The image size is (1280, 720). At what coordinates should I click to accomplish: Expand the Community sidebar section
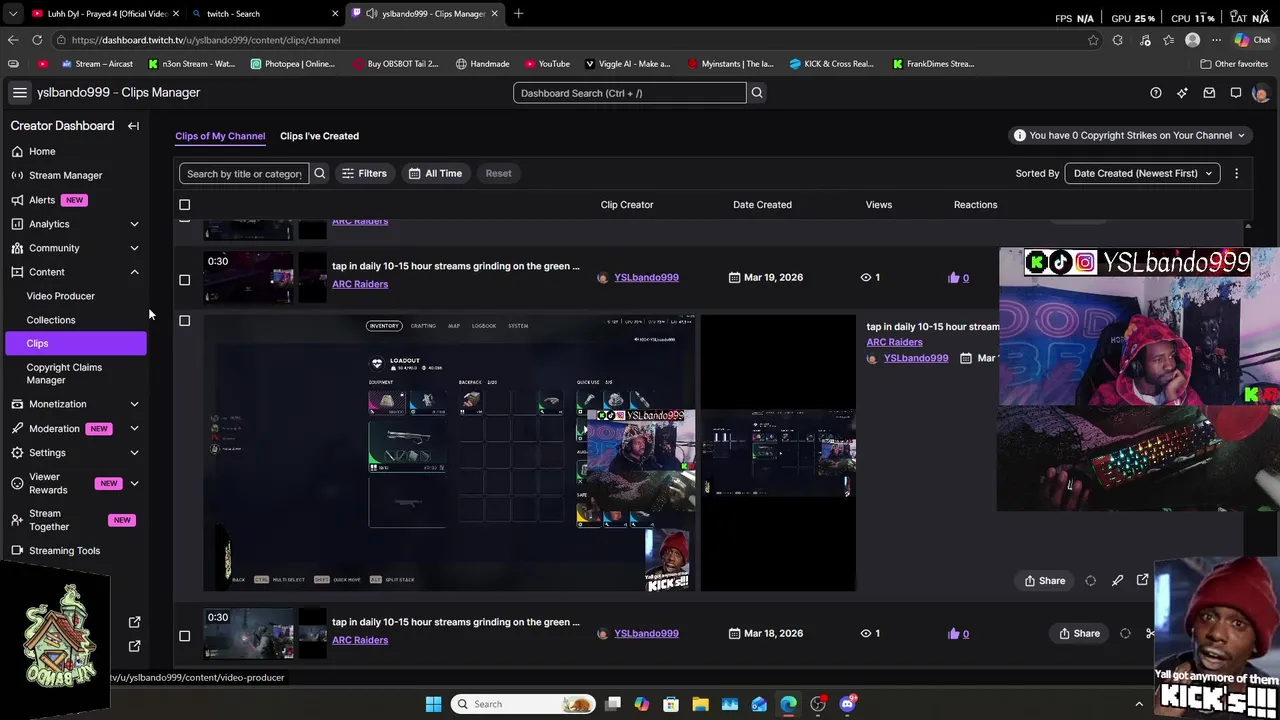click(x=134, y=248)
